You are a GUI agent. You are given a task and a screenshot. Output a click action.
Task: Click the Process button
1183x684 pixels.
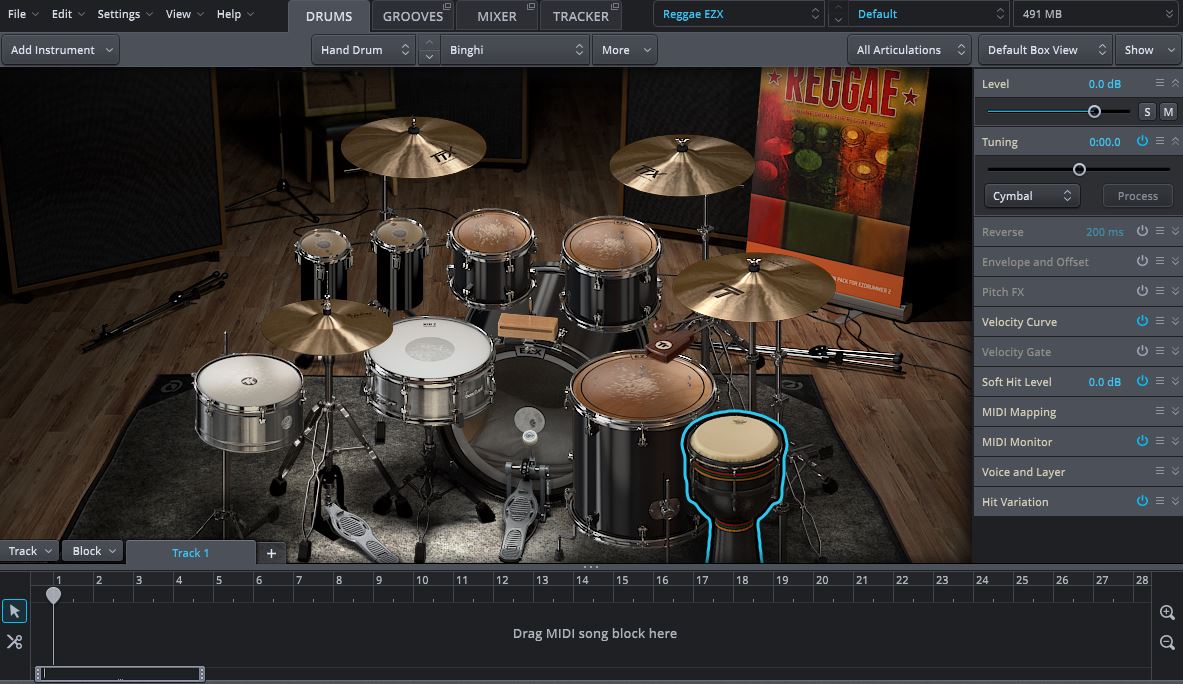click(1137, 195)
